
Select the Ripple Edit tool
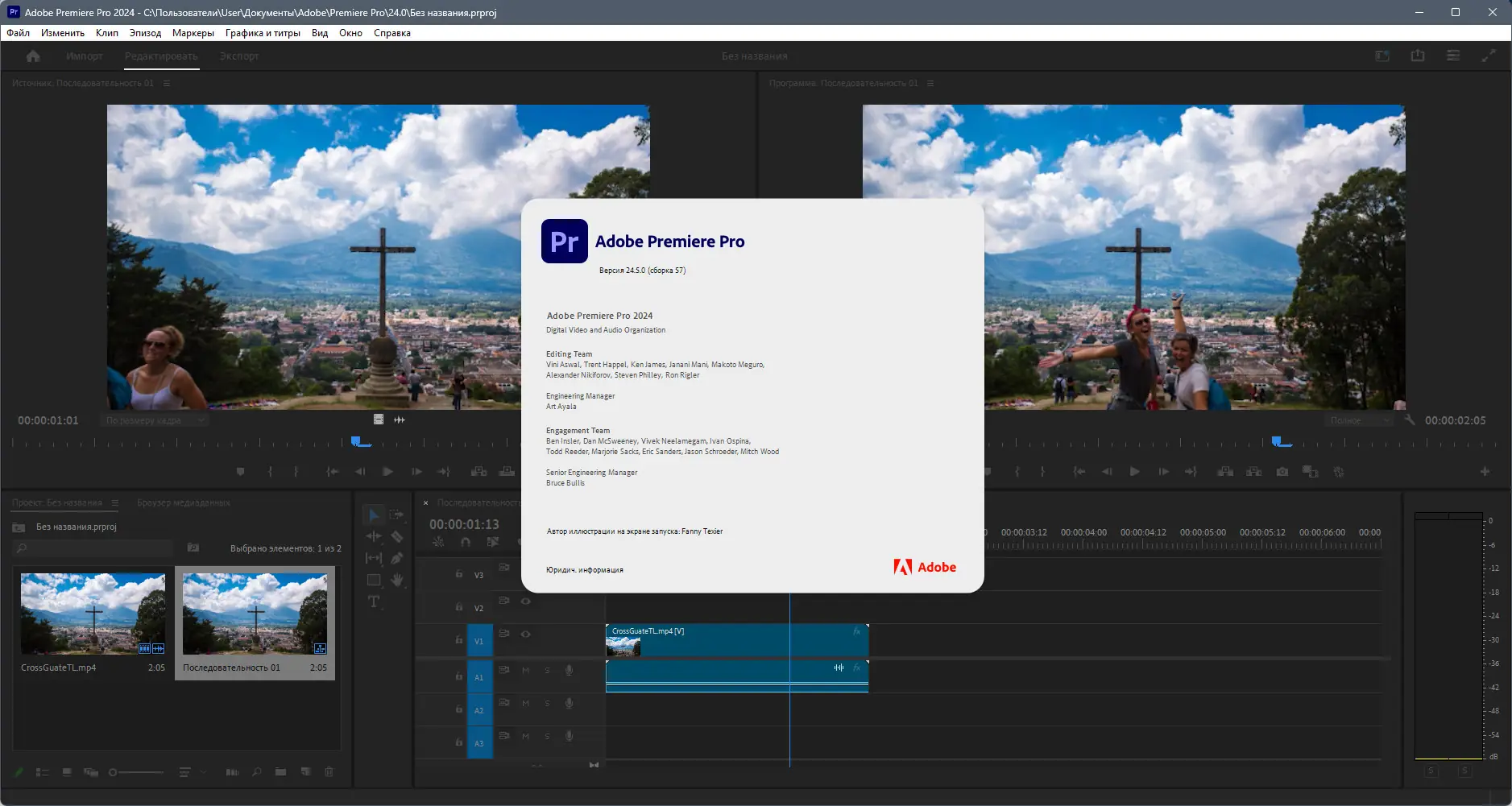[x=375, y=536]
